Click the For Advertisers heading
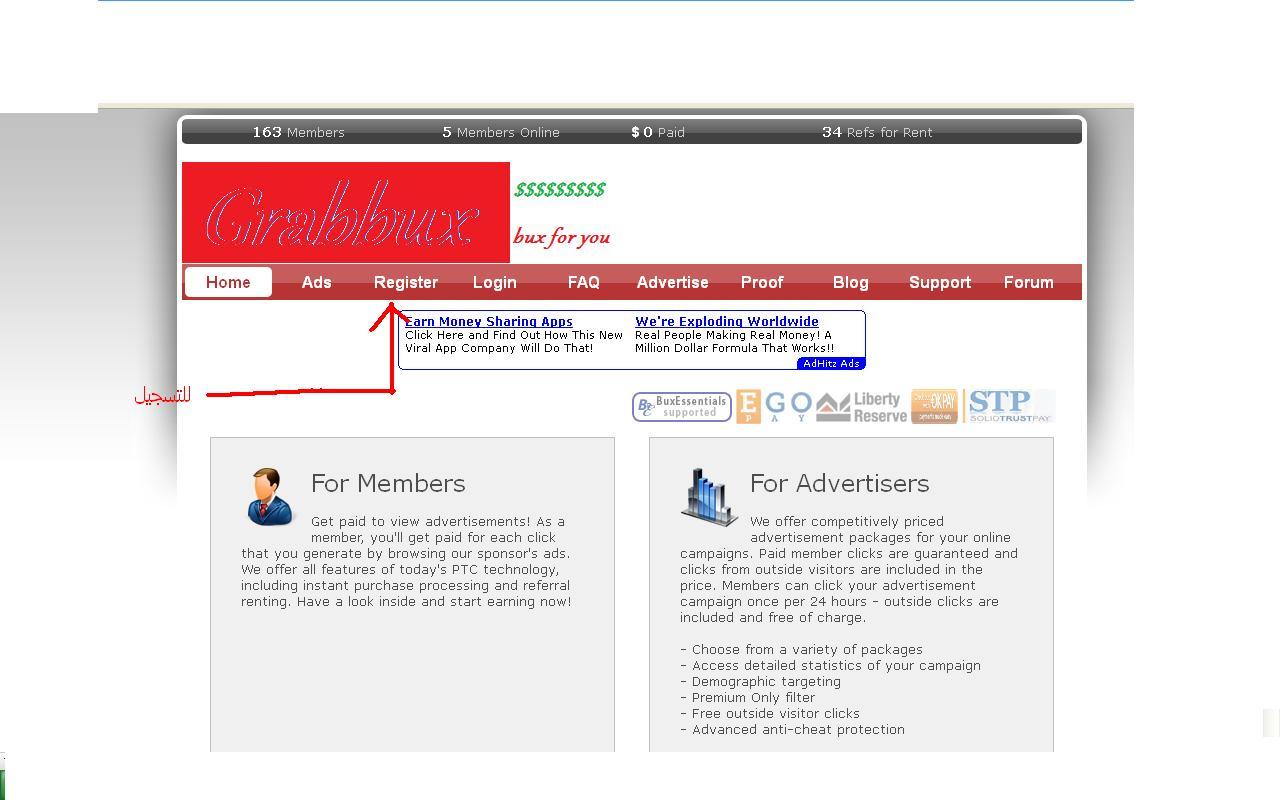 pyautogui.click(x=840, y=483)
